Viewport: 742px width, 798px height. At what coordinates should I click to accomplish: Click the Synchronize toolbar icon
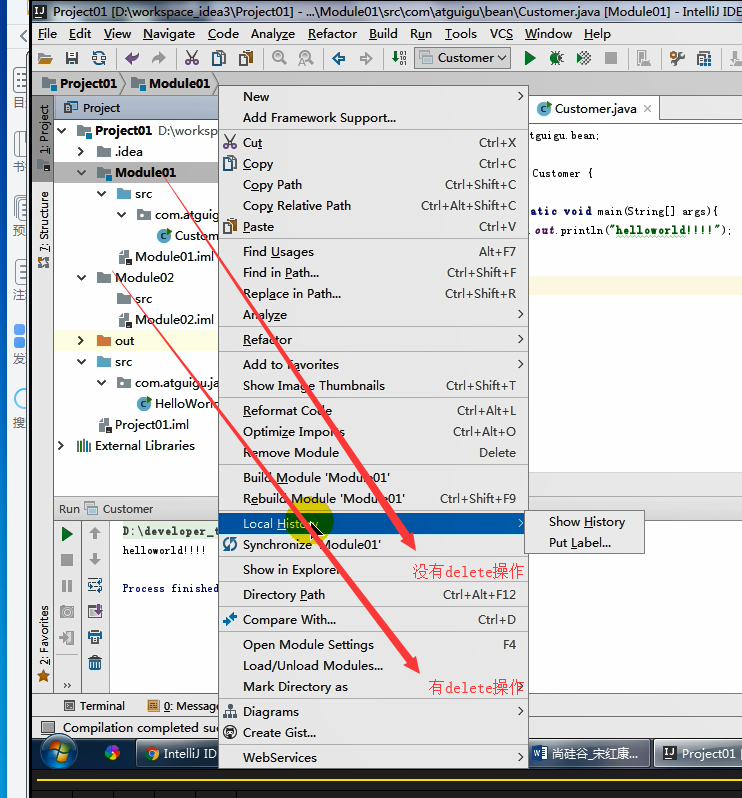tap(99, 59)
